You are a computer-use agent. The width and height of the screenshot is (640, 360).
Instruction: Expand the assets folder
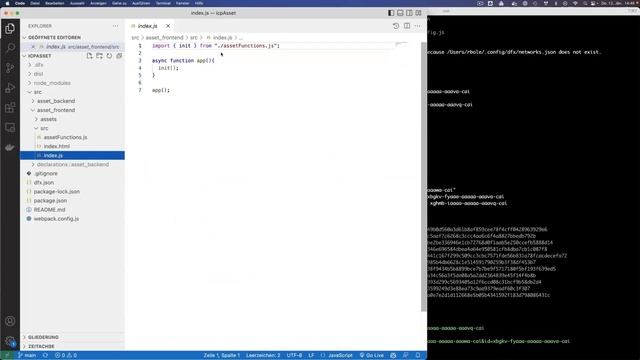72,119
